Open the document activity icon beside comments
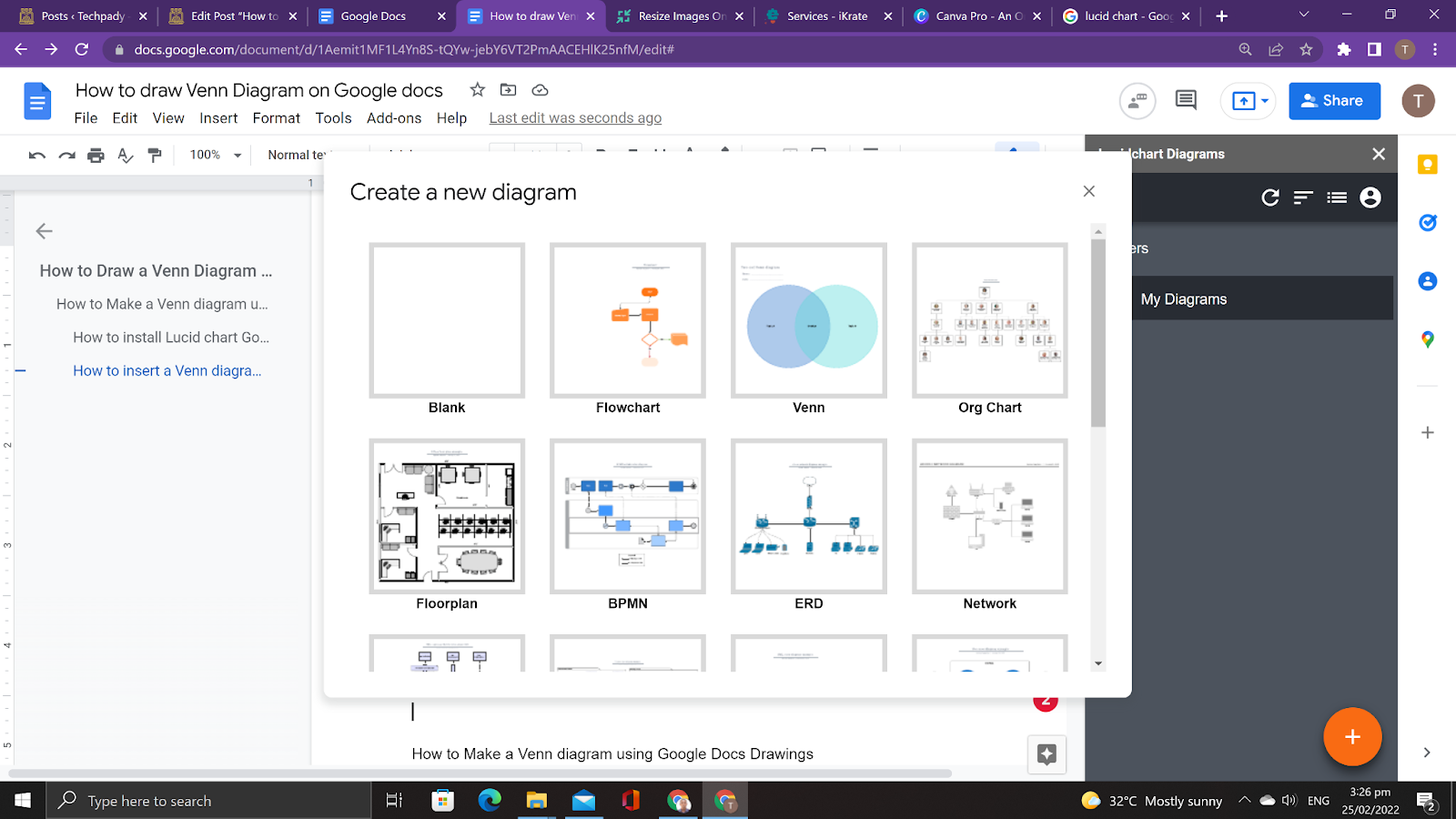The image size is (1456, 819). coord(1137,101)
